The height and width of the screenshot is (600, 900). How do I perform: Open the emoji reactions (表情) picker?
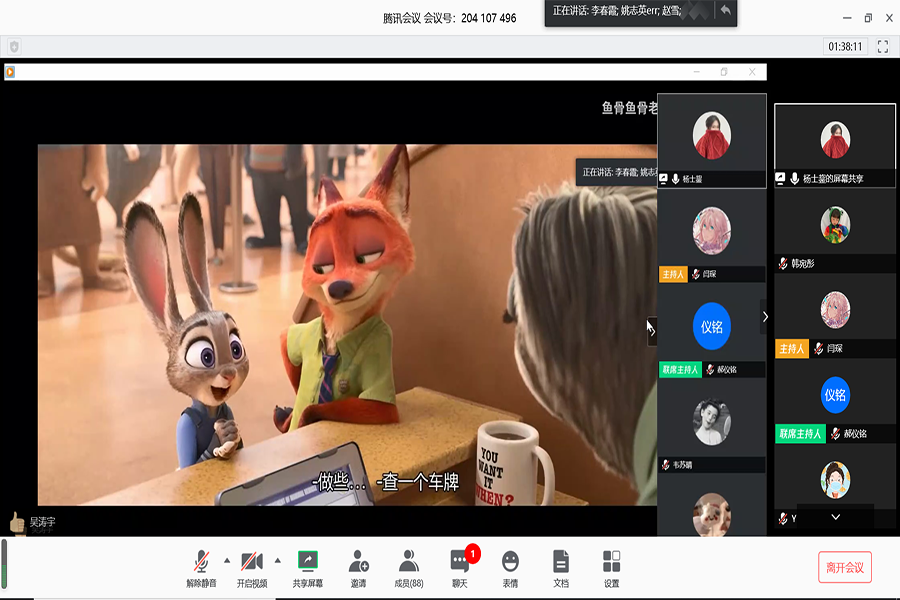pos(510,568)
